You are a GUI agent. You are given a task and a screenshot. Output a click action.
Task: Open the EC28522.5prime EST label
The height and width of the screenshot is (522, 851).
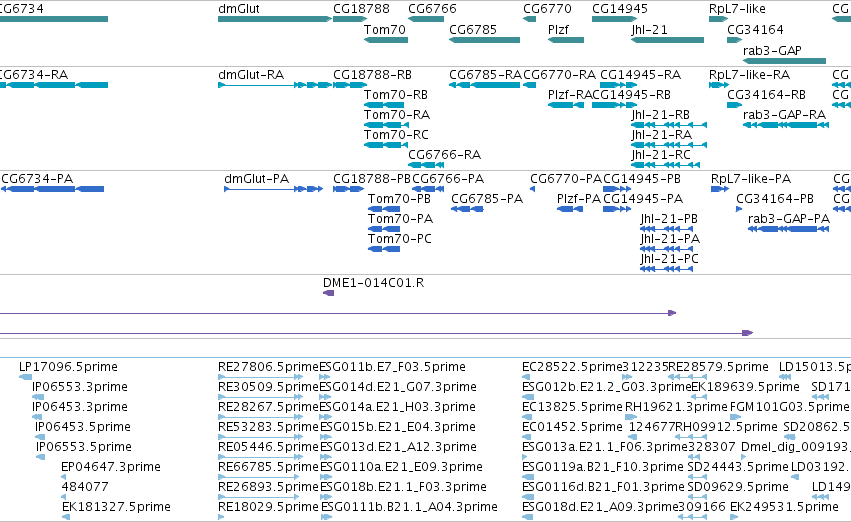pos(571,367)
